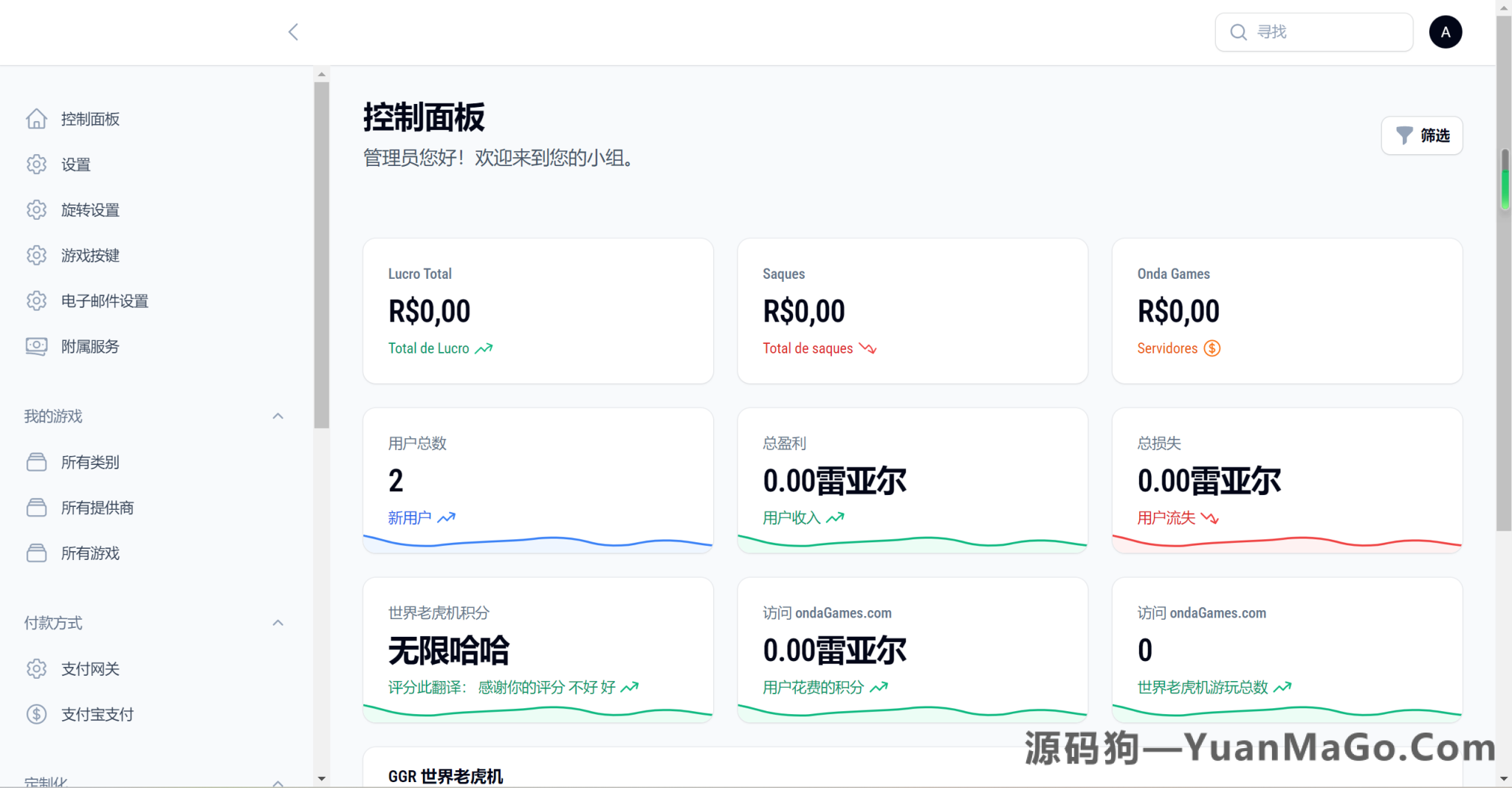Expand the 定制化 section
The height and width of the screenshot is (788, 1512).
(x=278, y=783)
